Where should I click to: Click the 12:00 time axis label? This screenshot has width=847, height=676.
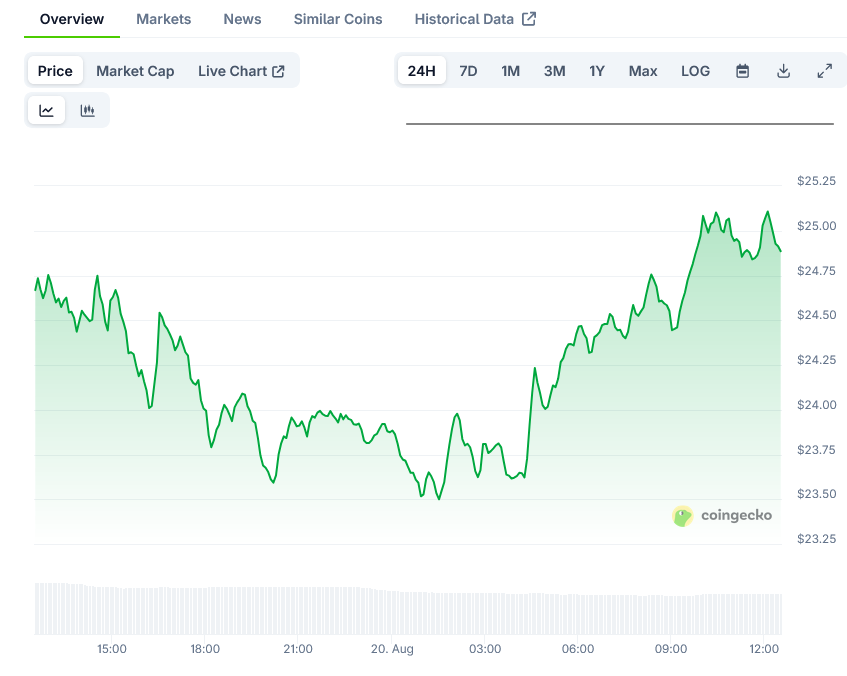pos(764,649)
